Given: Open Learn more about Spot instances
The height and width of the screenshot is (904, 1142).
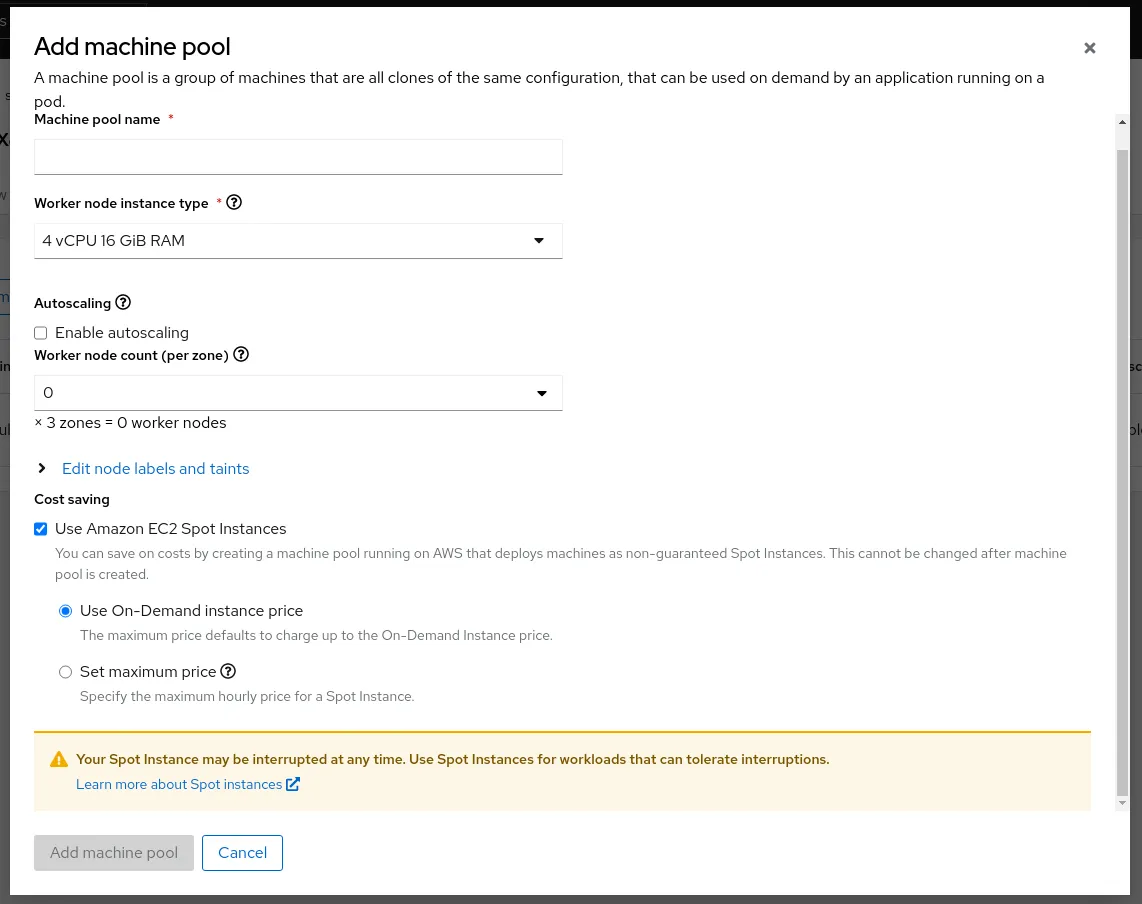Looking at the screenshot, I should click(x=178, y=784).
